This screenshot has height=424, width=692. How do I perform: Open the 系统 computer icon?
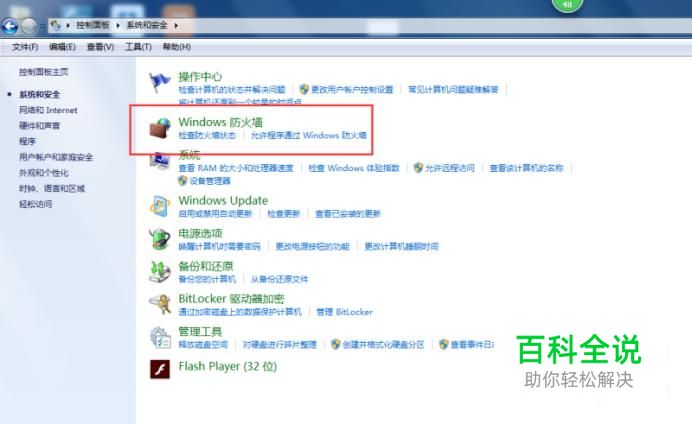coord(159,161)
